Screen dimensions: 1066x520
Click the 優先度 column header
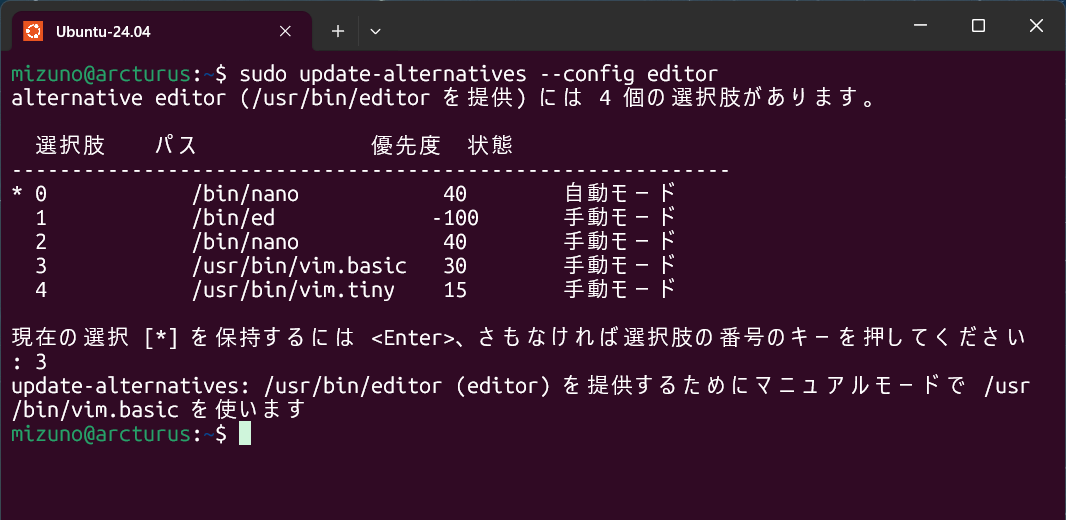[x=406, y=146]
